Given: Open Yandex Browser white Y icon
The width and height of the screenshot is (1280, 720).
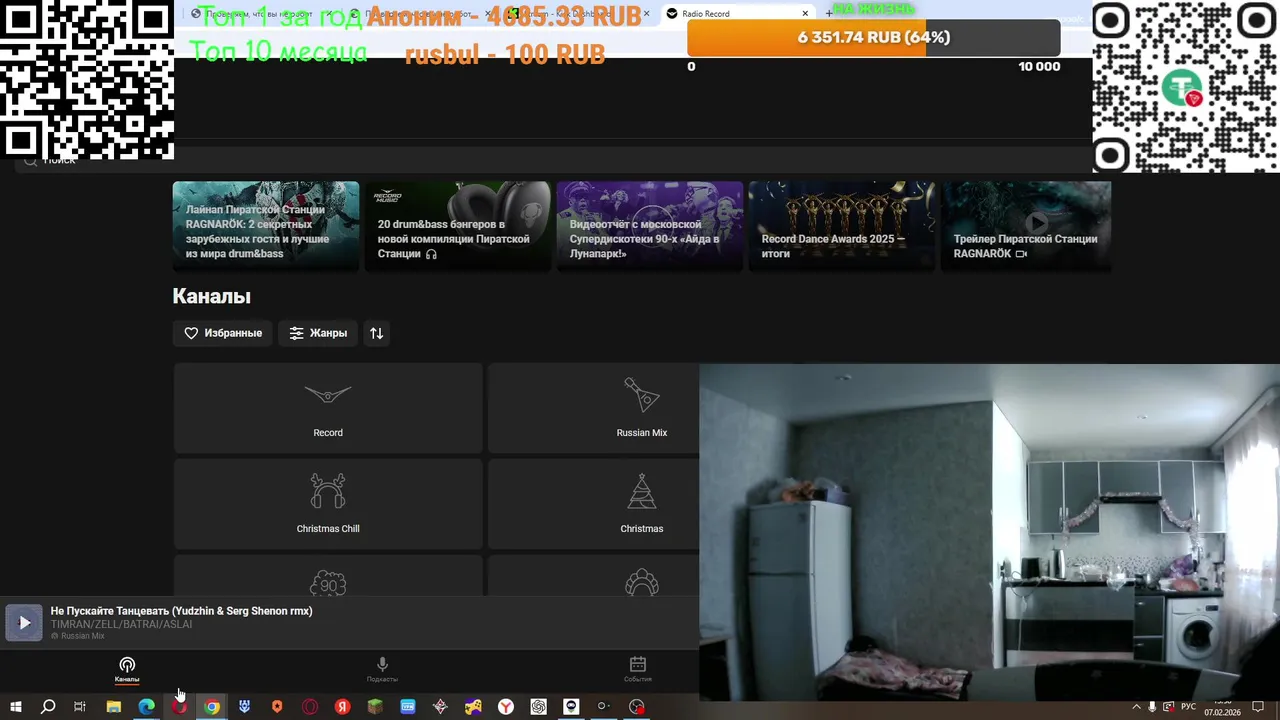Looking at the screenshot, I should (x=506, y=707).
